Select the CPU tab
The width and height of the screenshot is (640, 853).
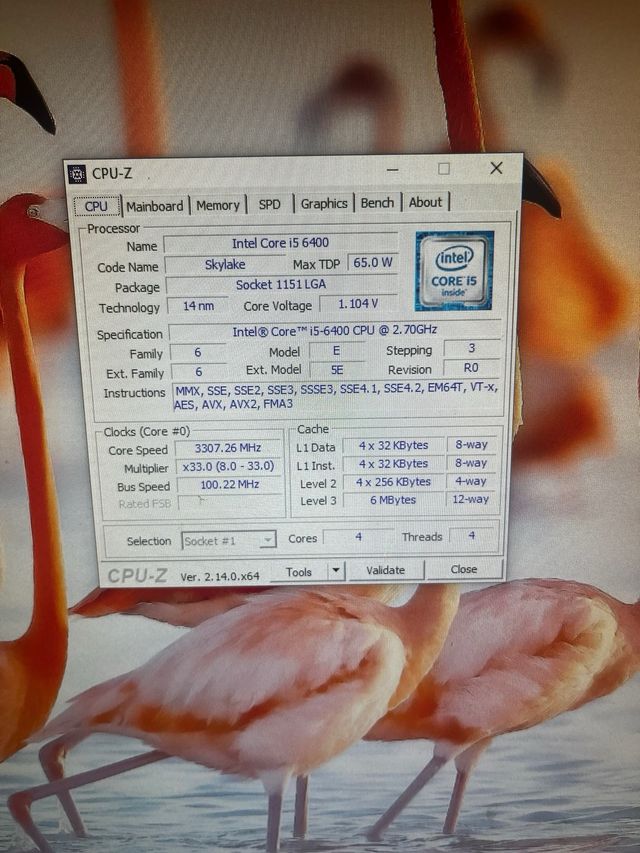pyautogui.click(x=96, y=207)
